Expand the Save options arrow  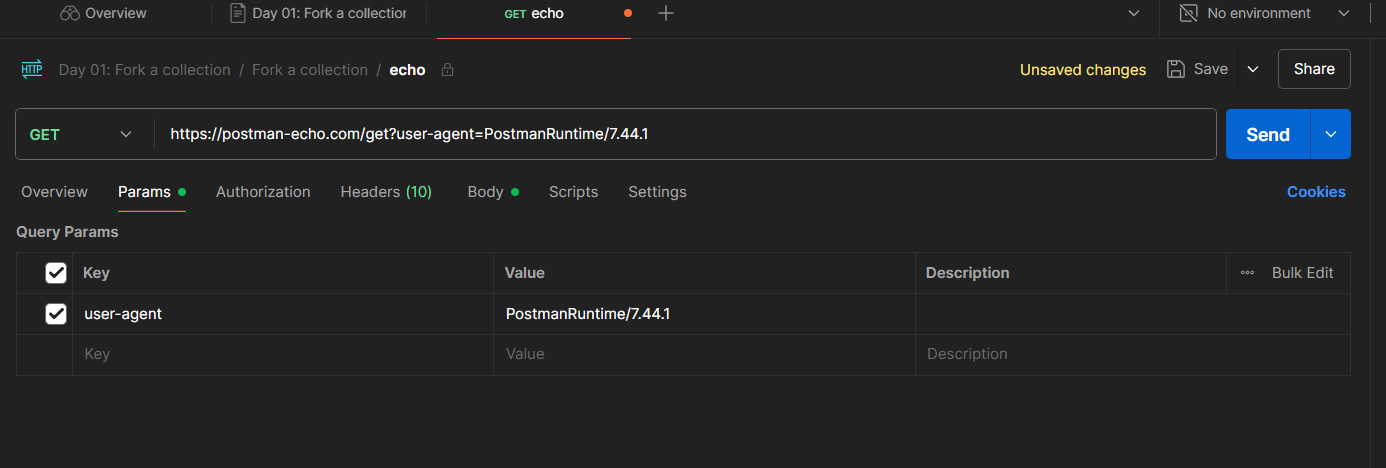coord(1252,69)
